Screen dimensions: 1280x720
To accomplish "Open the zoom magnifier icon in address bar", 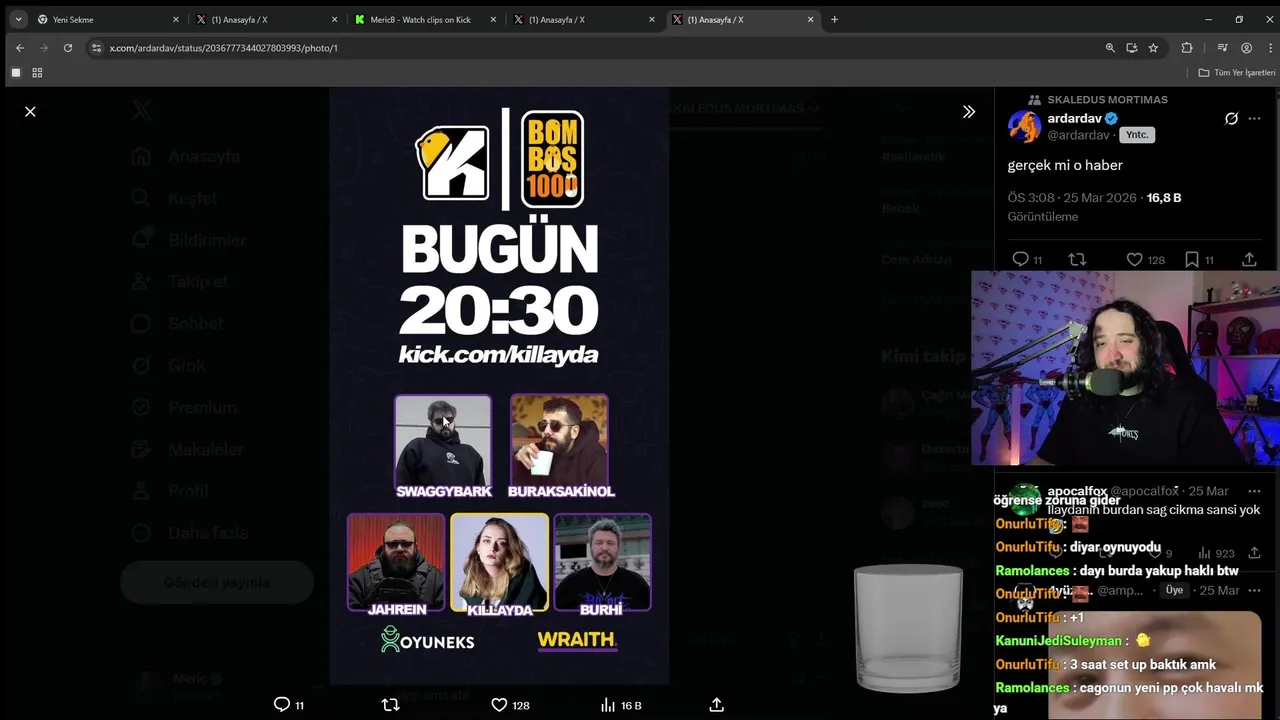I will 1110,48.
